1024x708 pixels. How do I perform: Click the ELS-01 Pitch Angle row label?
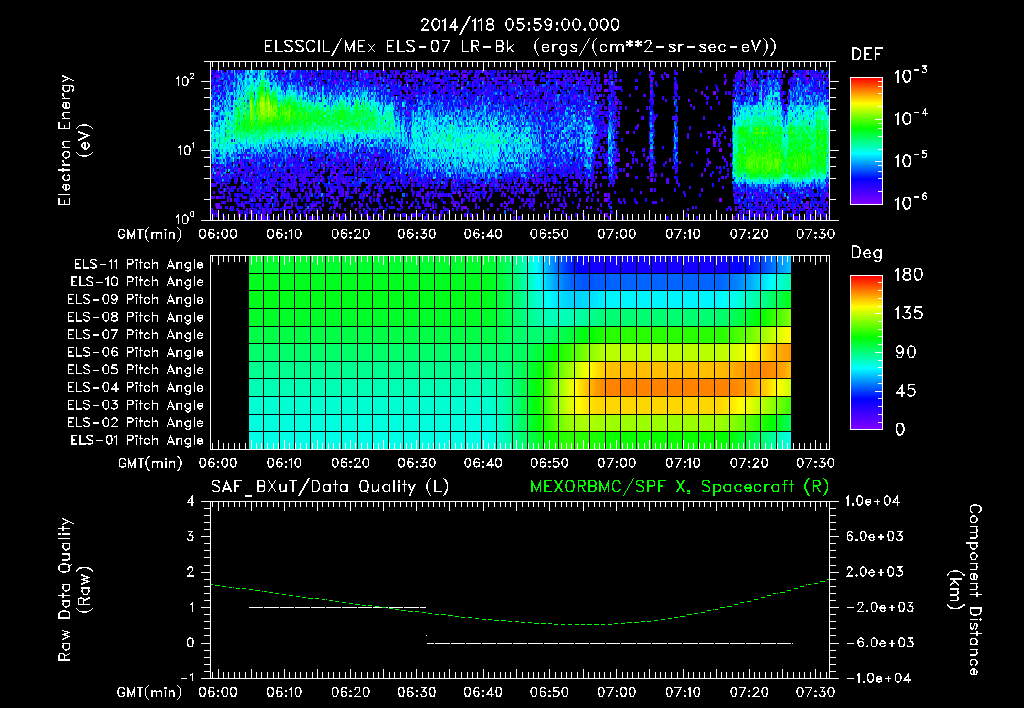137,440
